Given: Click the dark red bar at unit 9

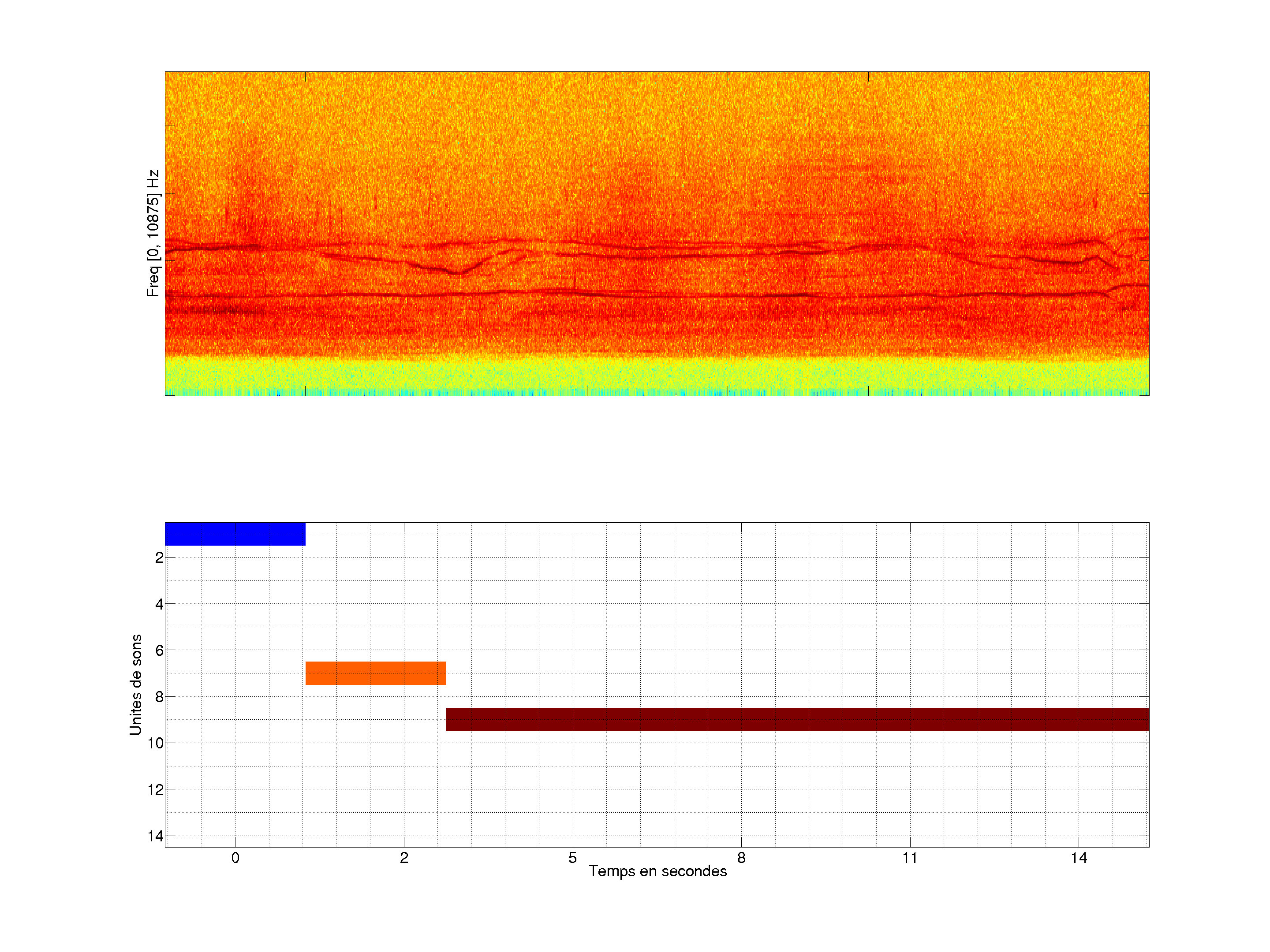Looking at the screenshot, I should [797, 720].
